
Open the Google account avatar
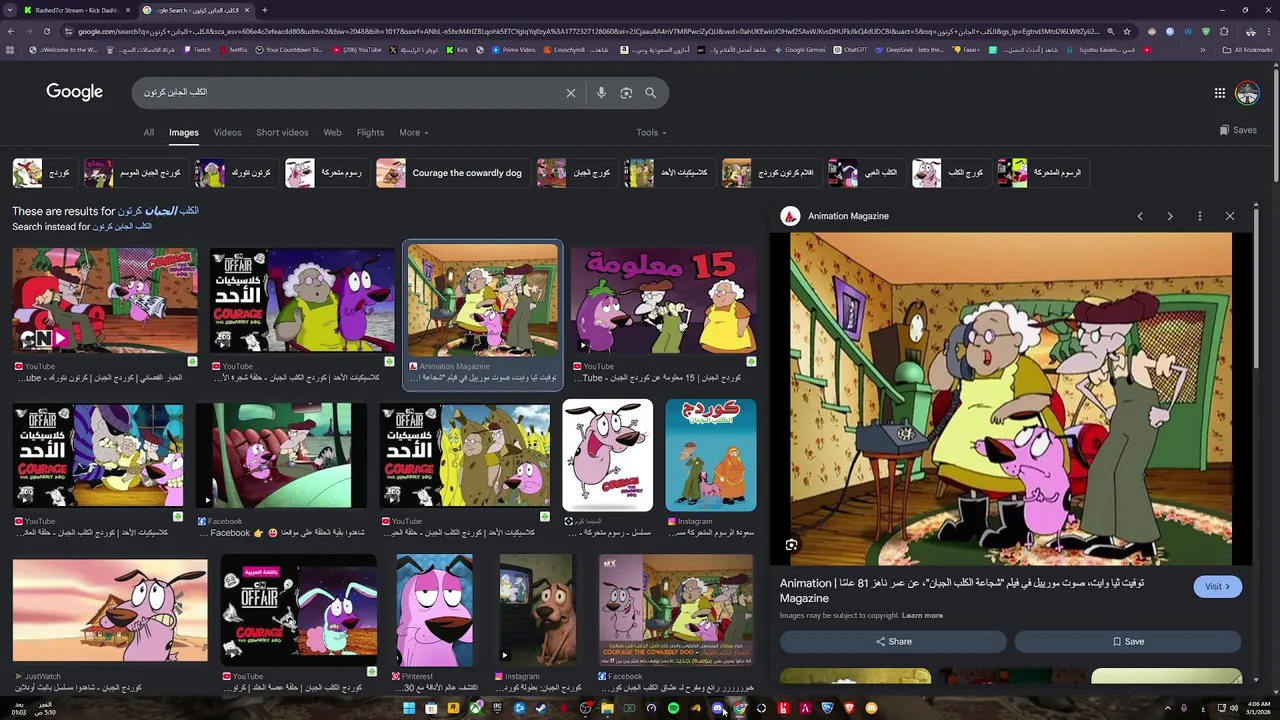tap(1247, 93)
